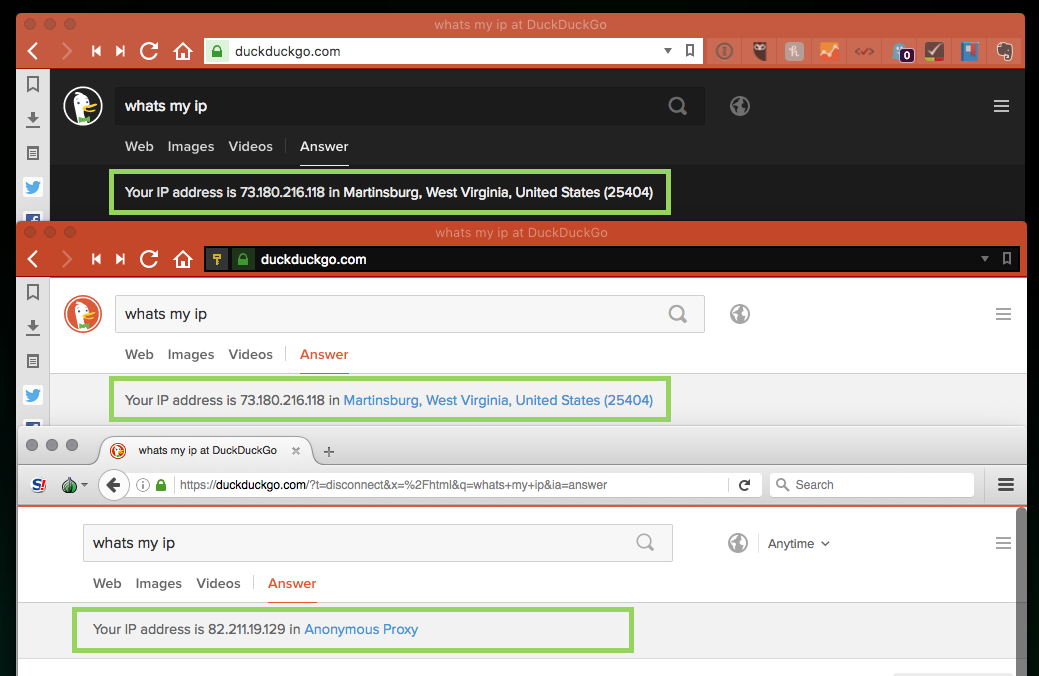
Task: Select Videos tab in middle window page
Action: 250,355
